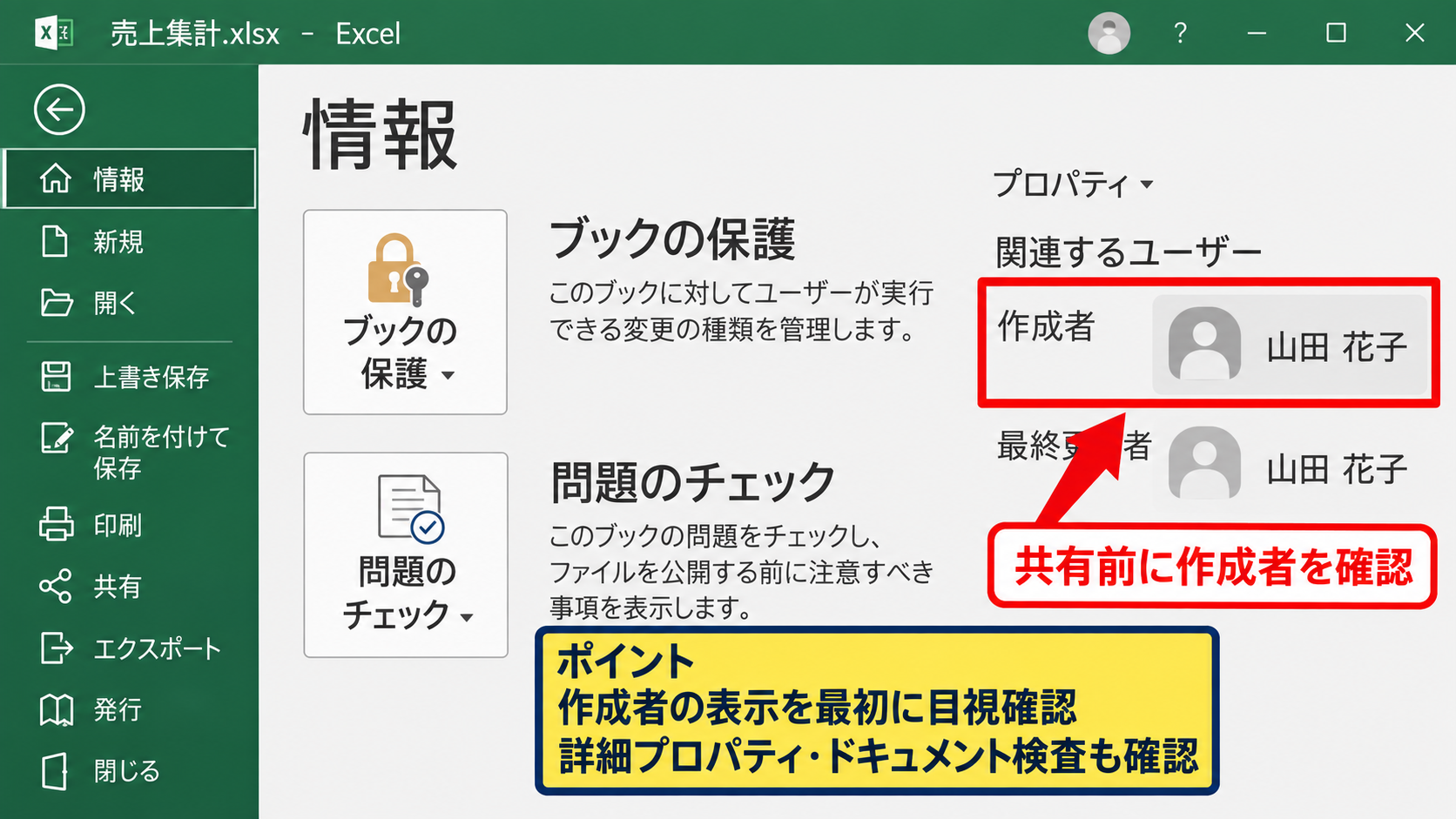Image resolution: width=1456 pixels, height=819 pixels.
Task: Click the question mark help icon
Action: point(1180,33)
